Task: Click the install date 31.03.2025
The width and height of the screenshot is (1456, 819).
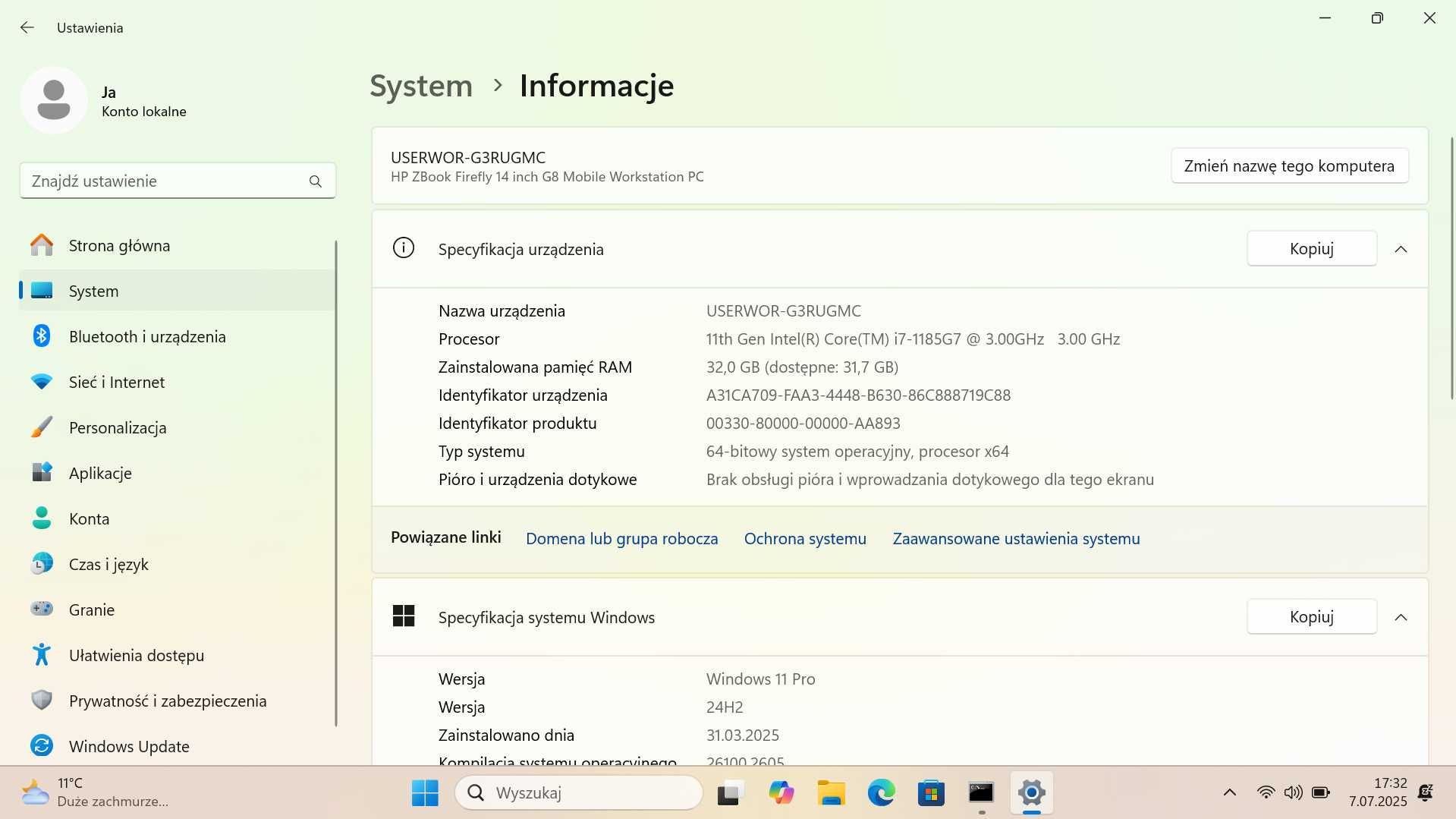Action: (742, 735)
